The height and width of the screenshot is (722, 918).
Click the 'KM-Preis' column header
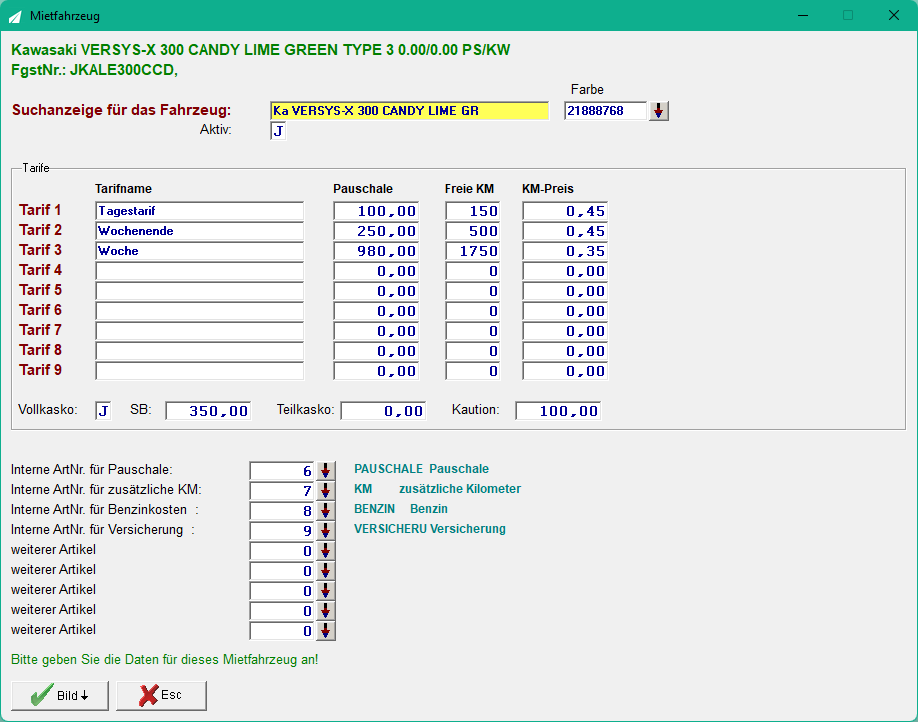click(x=548, y=189)
